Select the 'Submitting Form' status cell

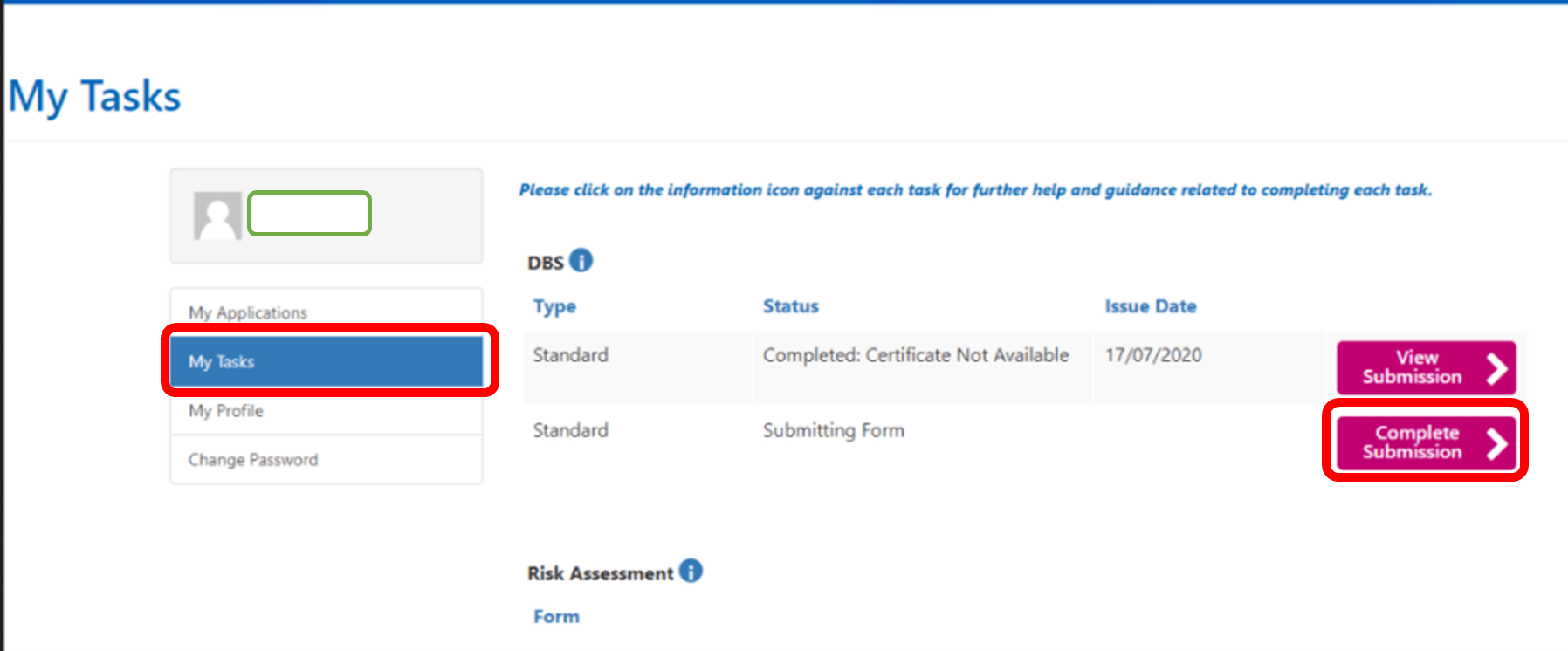coord(833,430)
